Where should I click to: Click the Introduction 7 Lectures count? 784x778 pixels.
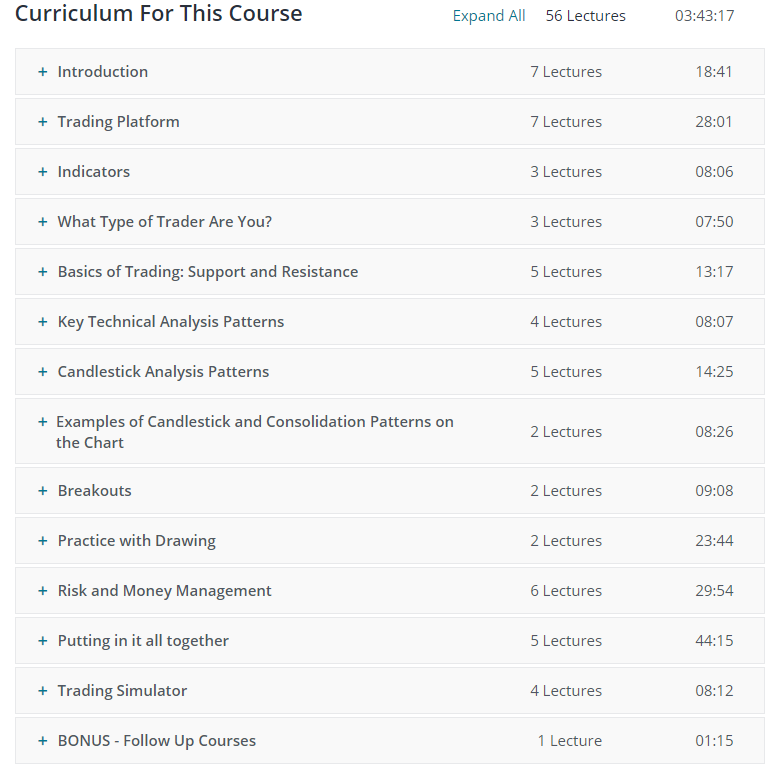(566, 72)
